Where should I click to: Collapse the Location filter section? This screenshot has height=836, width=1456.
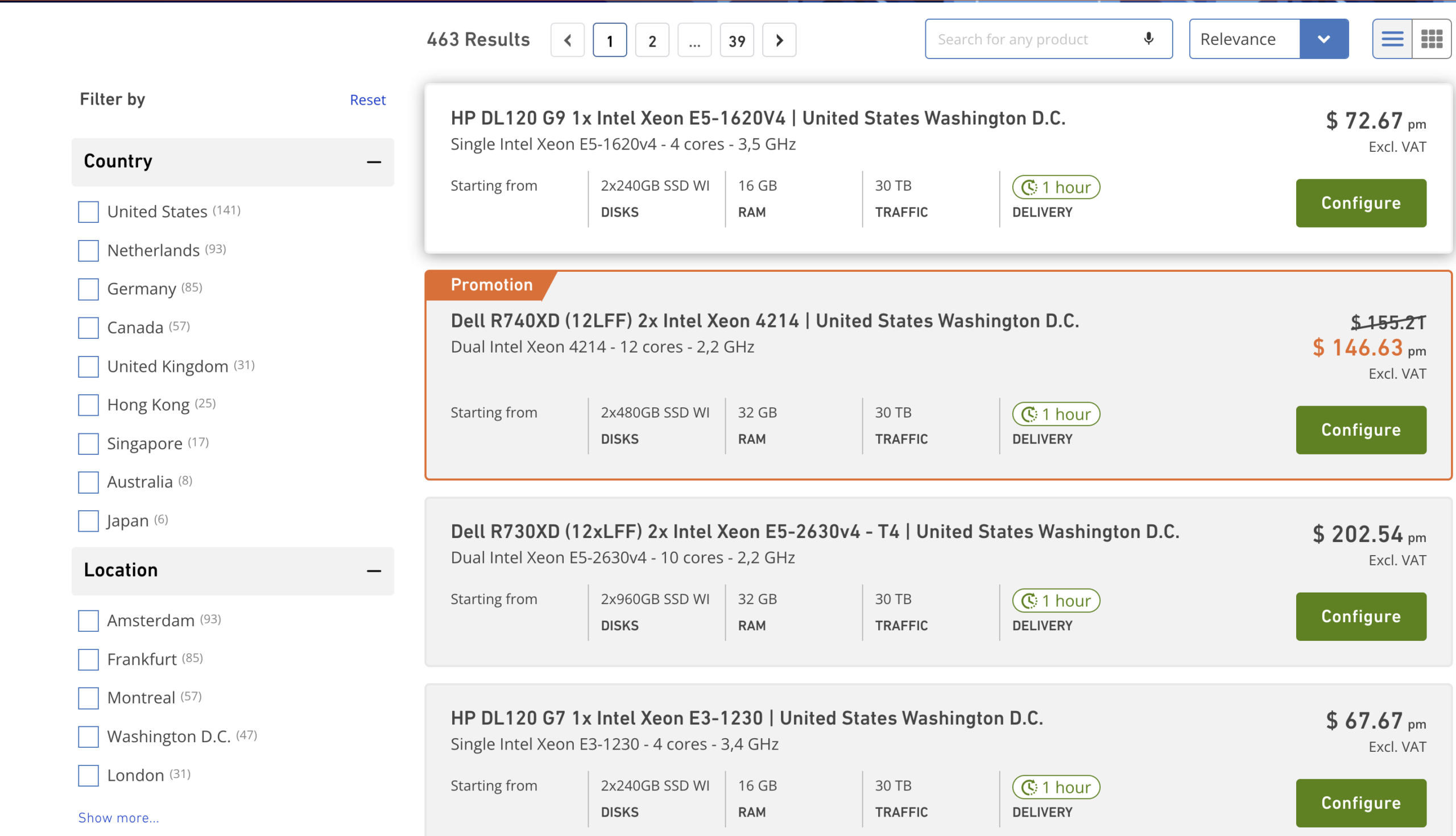point(374,571)
